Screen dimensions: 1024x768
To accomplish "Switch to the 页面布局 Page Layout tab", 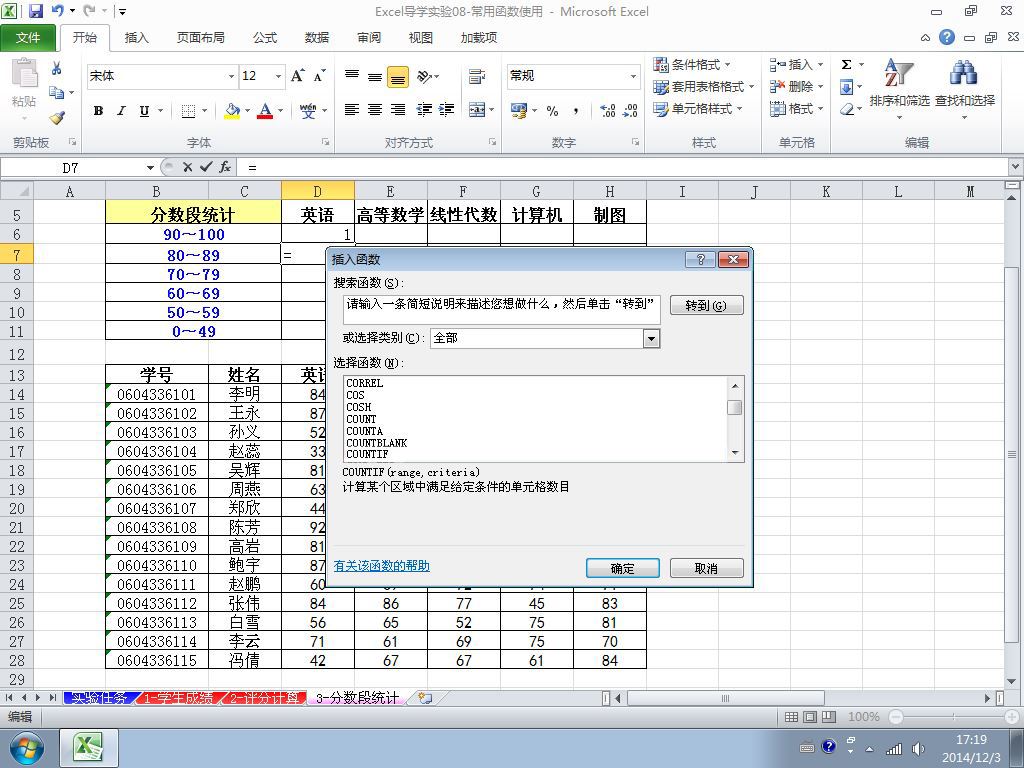I will [x=200, y=38].
